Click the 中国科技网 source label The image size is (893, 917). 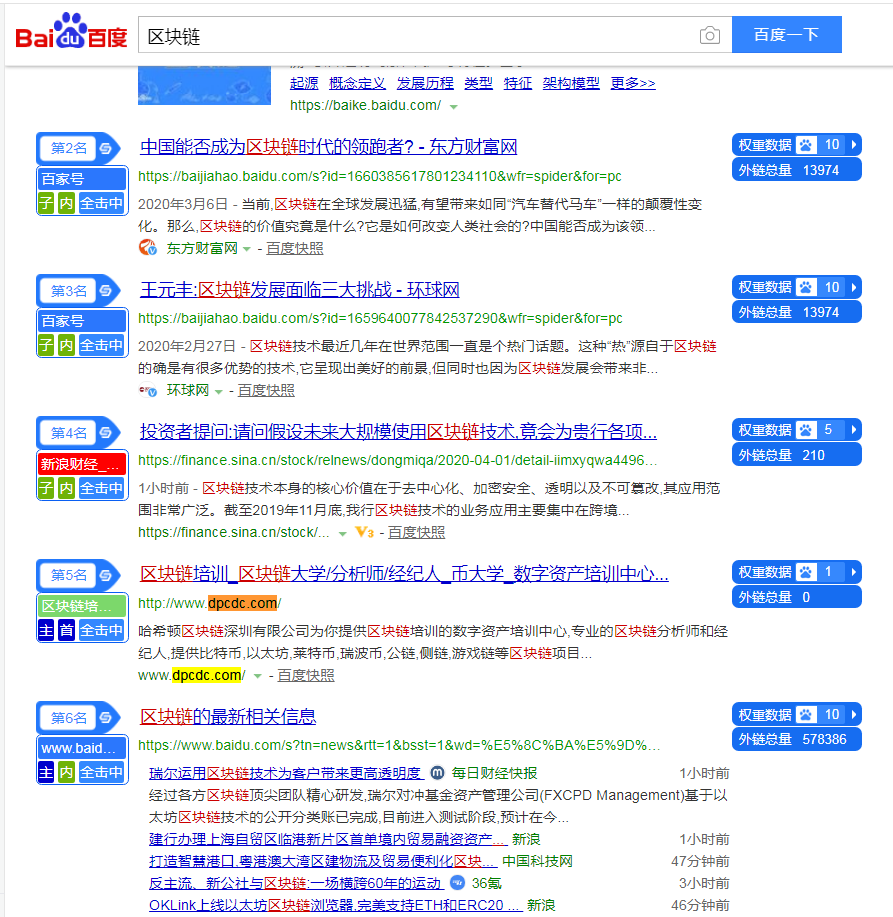[x=537, y=861]
